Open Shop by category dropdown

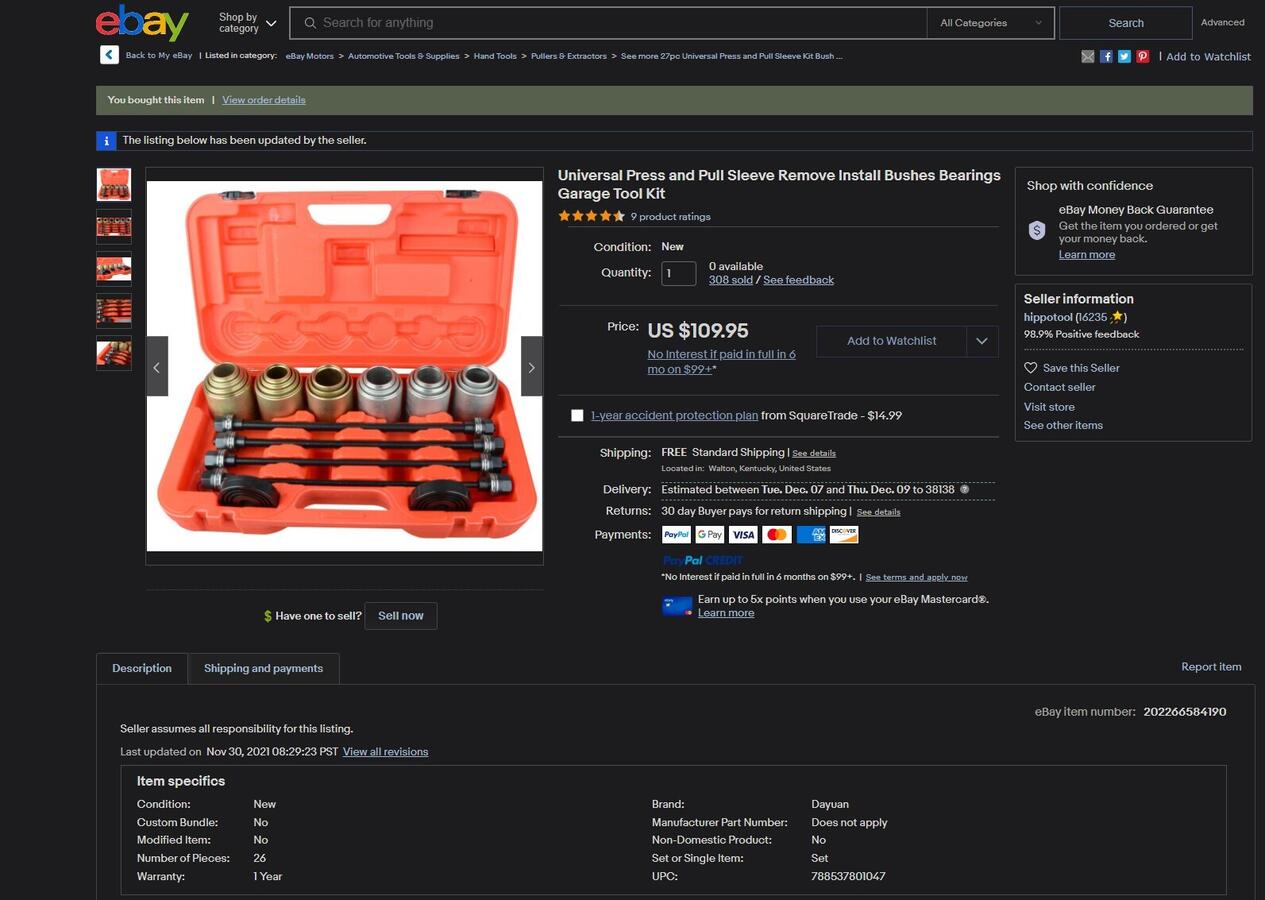(247, 23)
